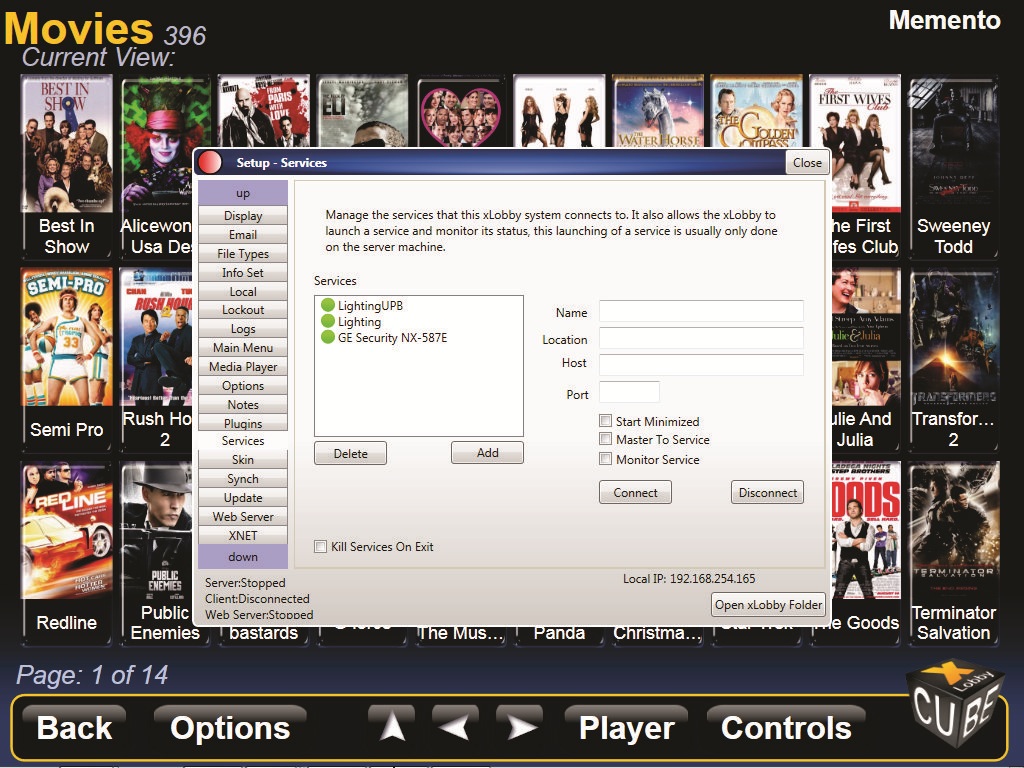Open Web Server settings
1024x768 pixels.
243,517
